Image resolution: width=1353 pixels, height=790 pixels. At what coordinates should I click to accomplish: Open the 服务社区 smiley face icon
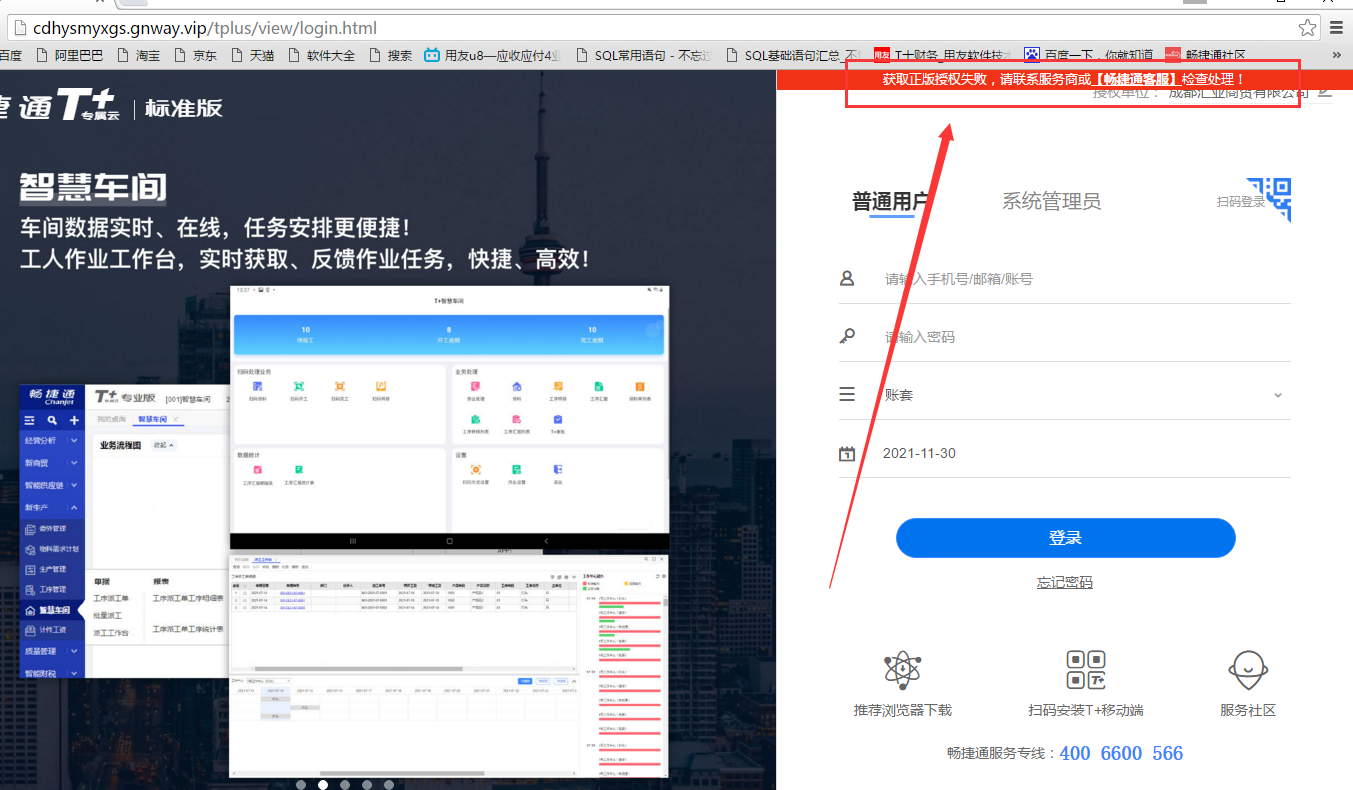pos(1248,670)
